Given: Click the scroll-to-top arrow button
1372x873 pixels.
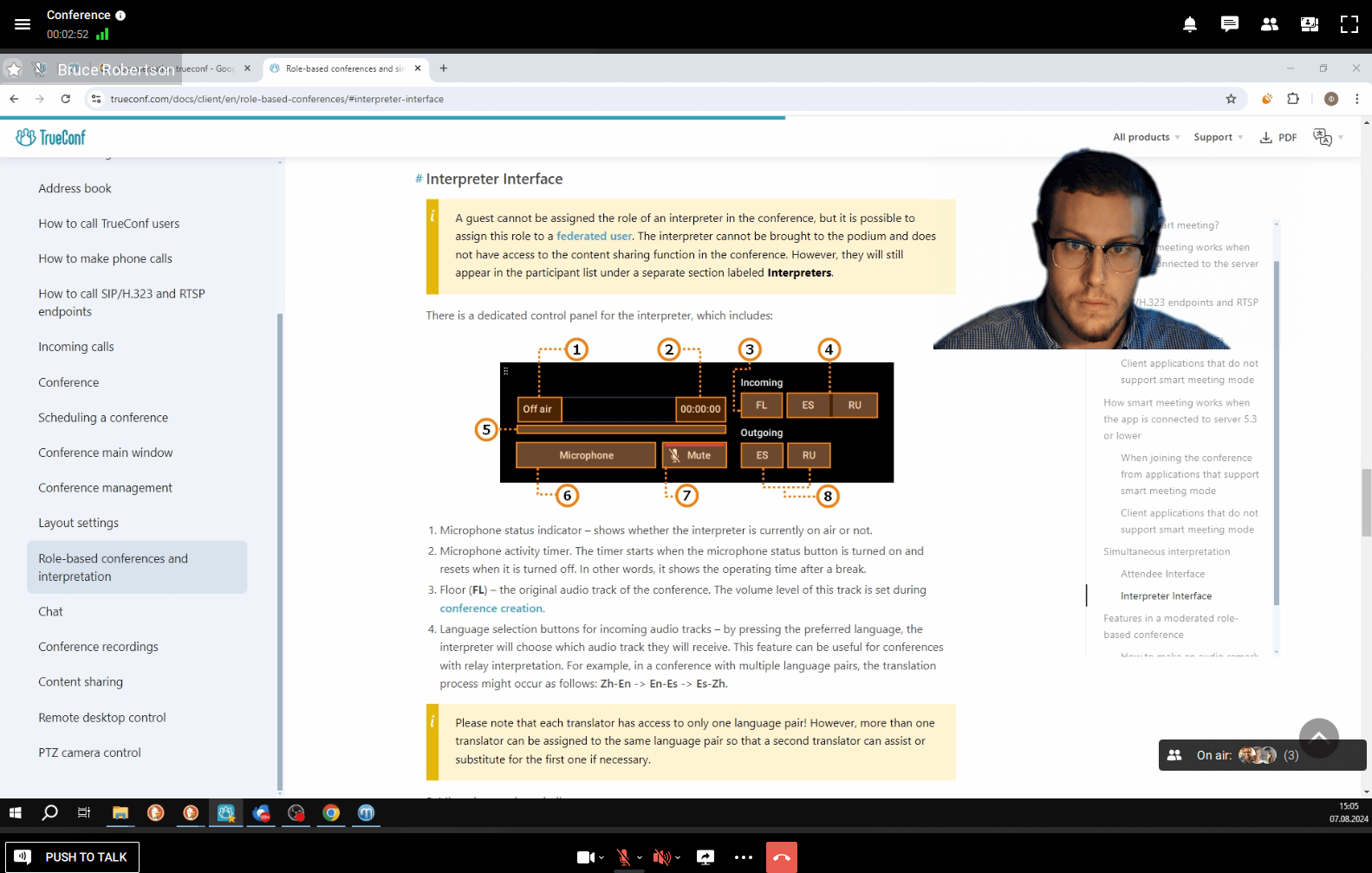Looking at the screenshot, I should [1318, 739].
